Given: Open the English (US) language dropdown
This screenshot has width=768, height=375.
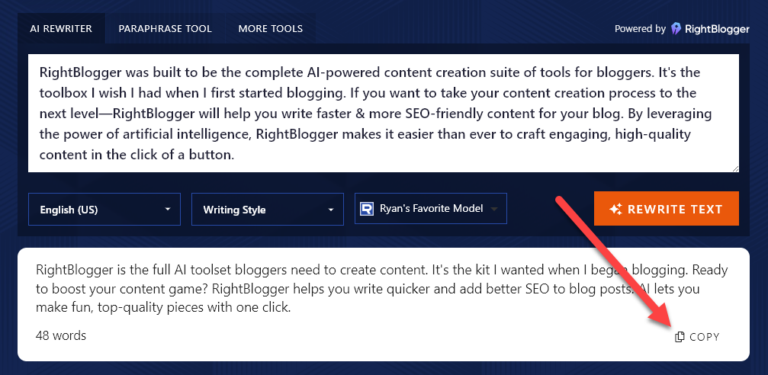Looking at the screenshot, I should click(x=104, y=210).
